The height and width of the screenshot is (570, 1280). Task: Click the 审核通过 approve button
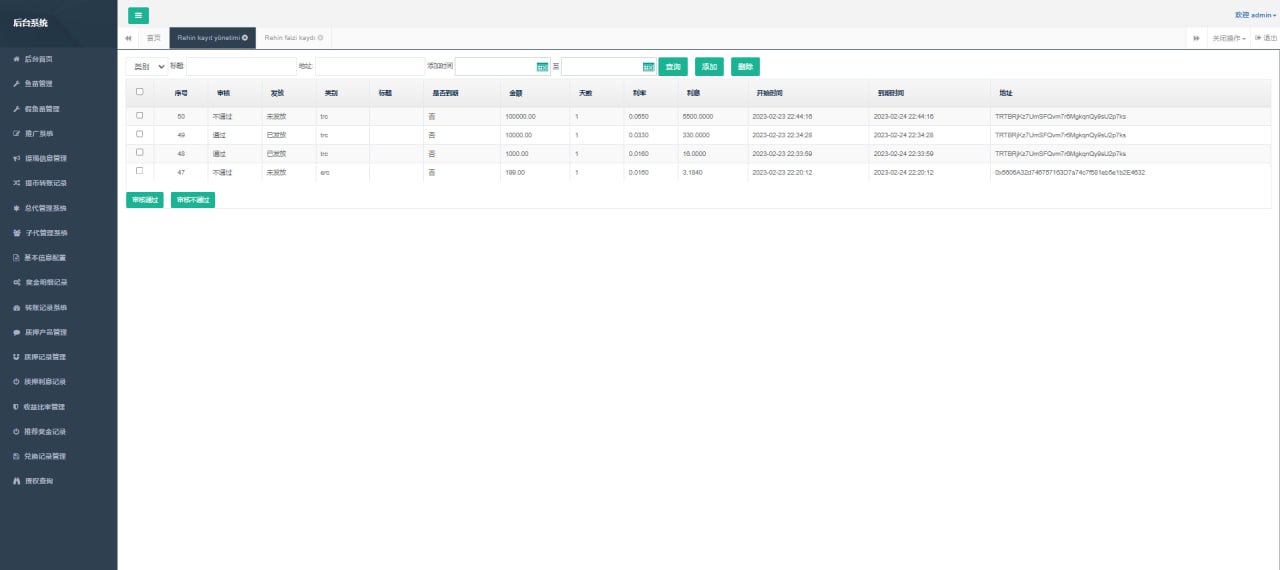tap(145, 200)
